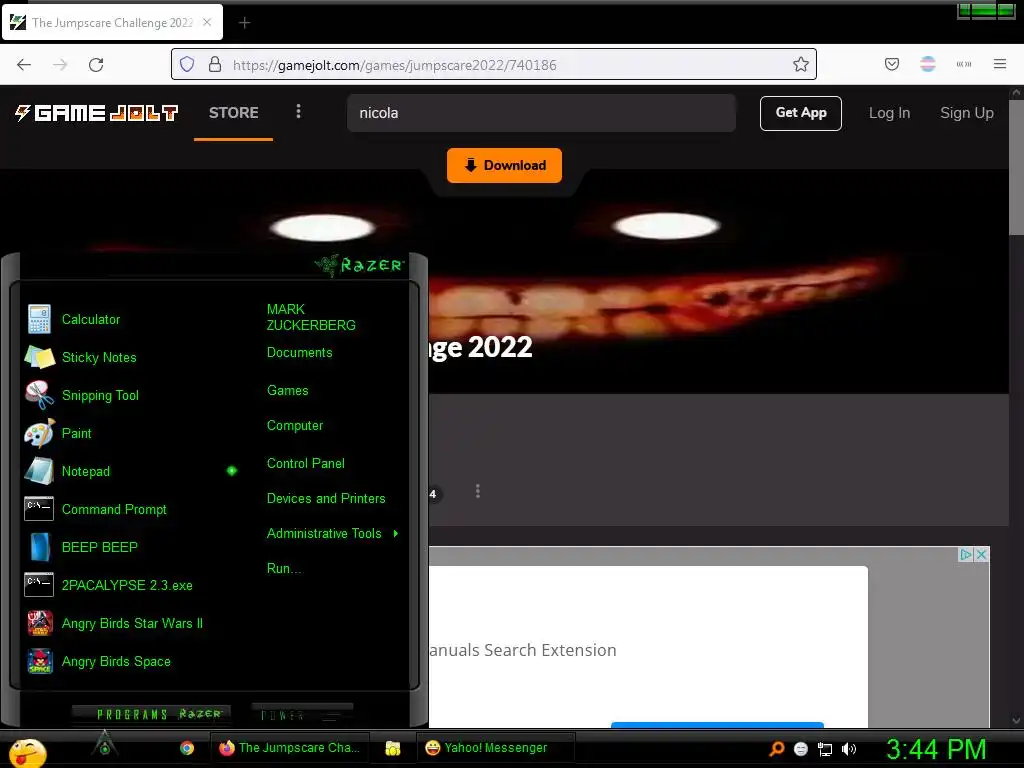Viewport: 1024px width, 768px height.
Task: Open Devices and Printers
Action: 326,498
